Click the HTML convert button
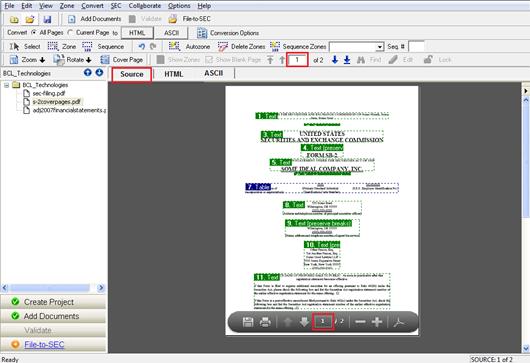The image size is (530, 363). coord(137,33)
